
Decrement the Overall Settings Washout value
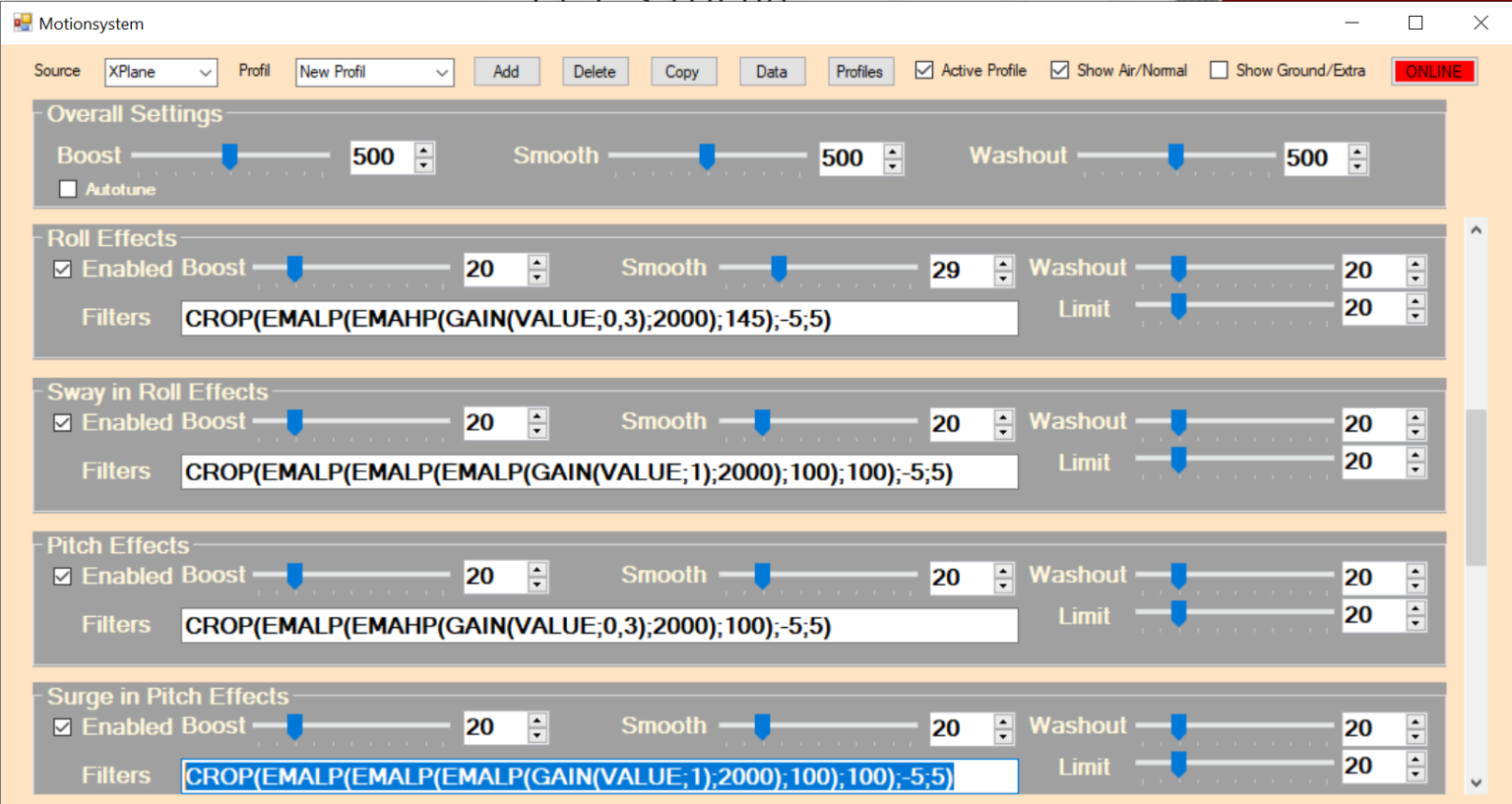click(1357, 164)
